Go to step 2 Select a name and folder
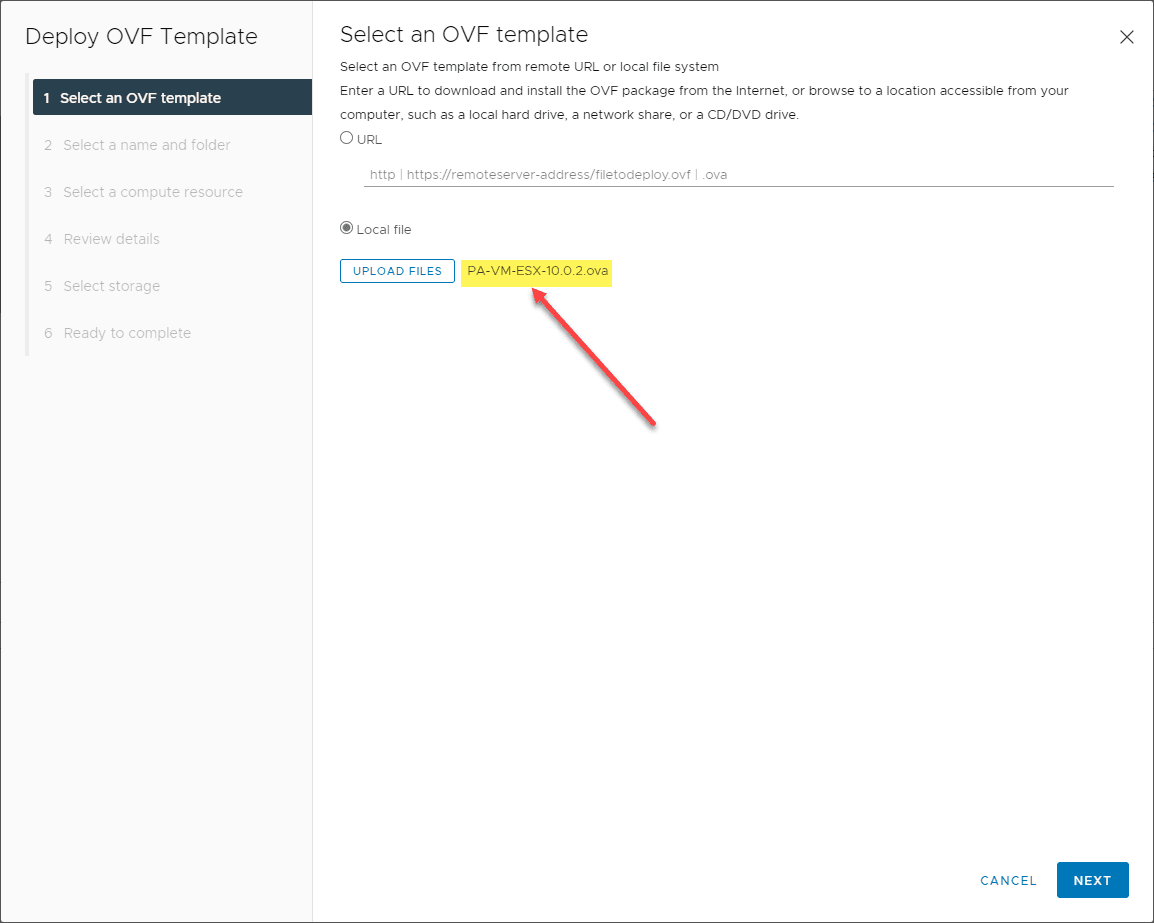The height and width of the screenshot is (923, 1154). 146,145
